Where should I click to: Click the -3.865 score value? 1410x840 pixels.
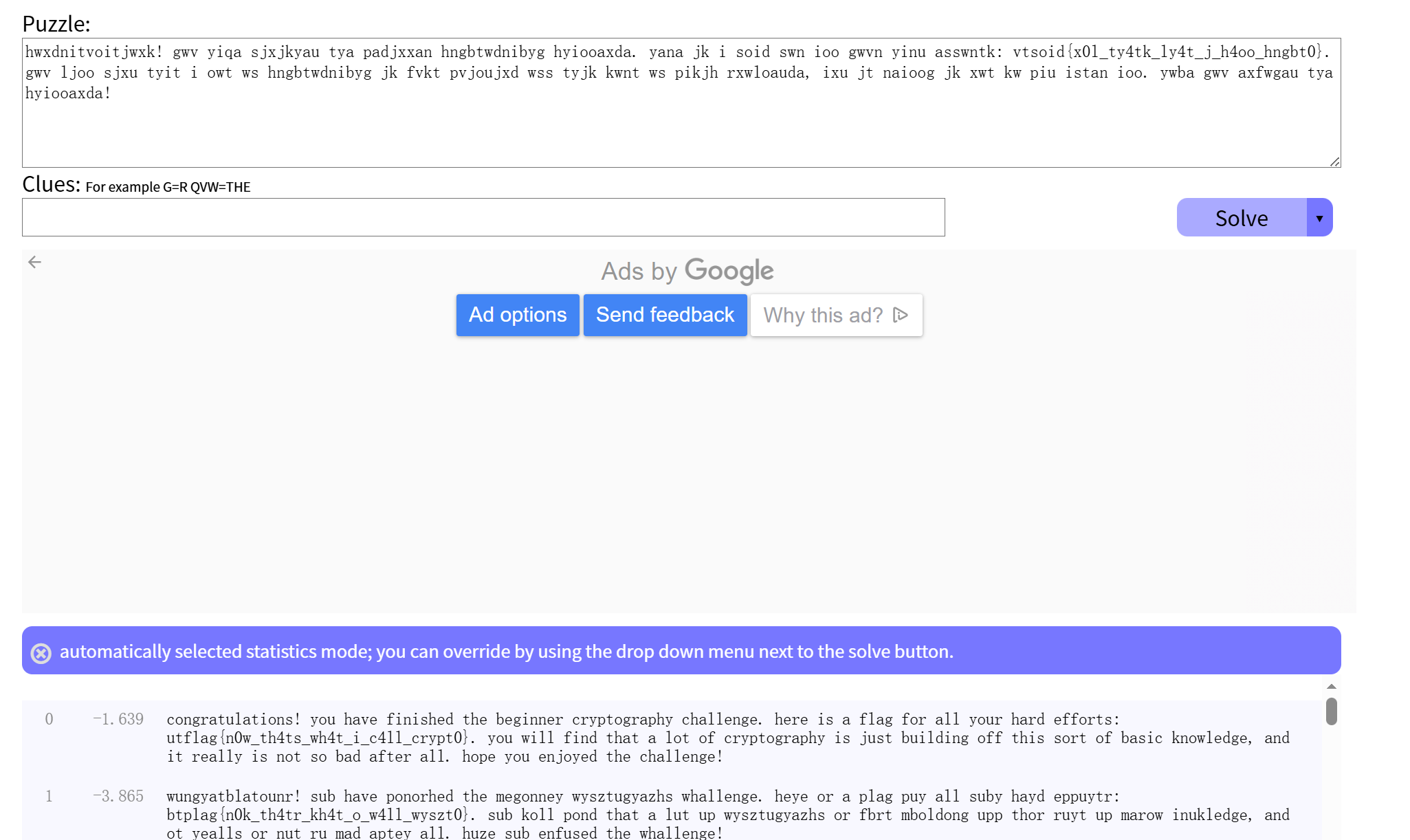(x=118, y=796)
